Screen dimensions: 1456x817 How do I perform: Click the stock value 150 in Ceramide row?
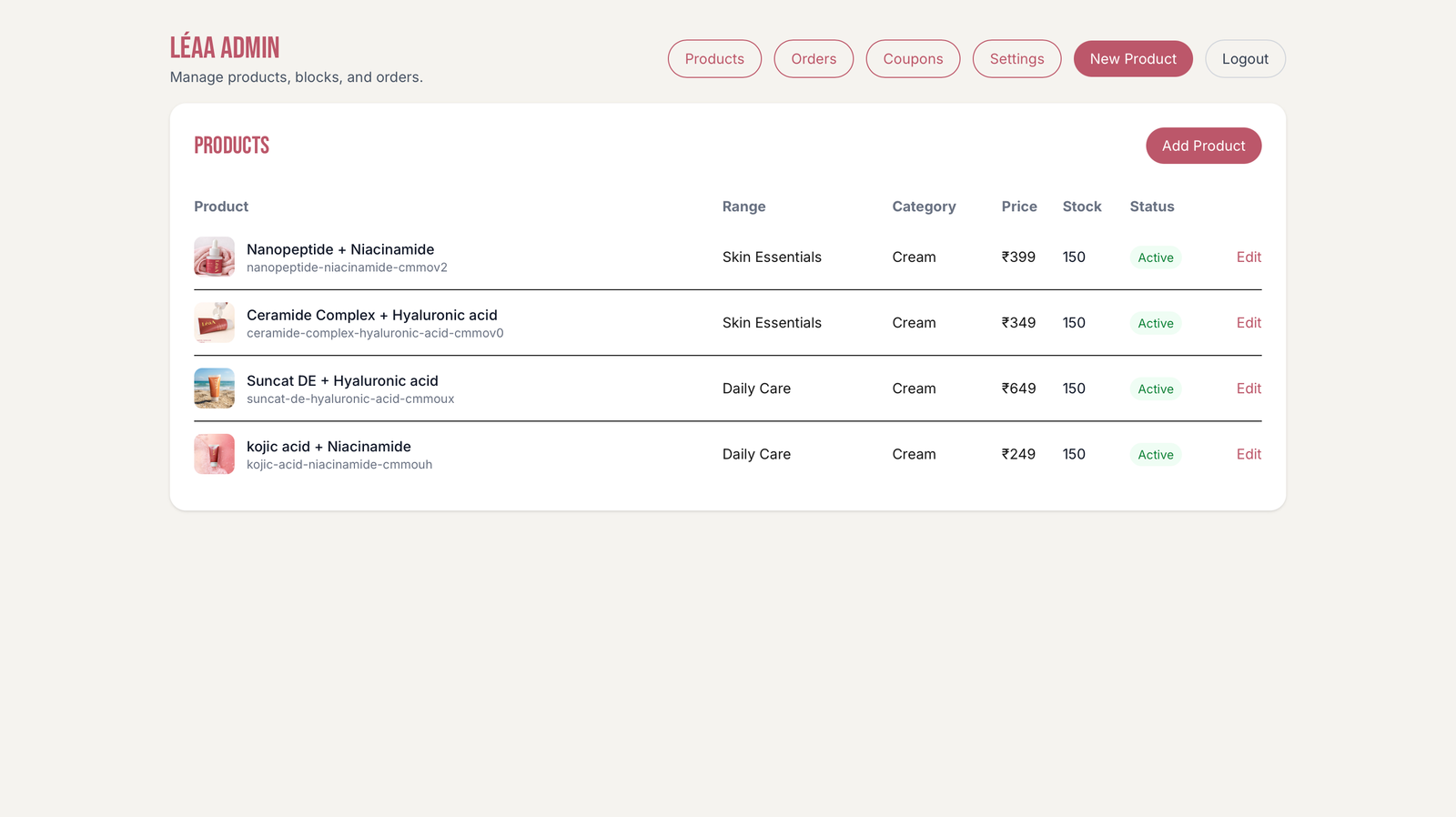(x=1074, y=323)
